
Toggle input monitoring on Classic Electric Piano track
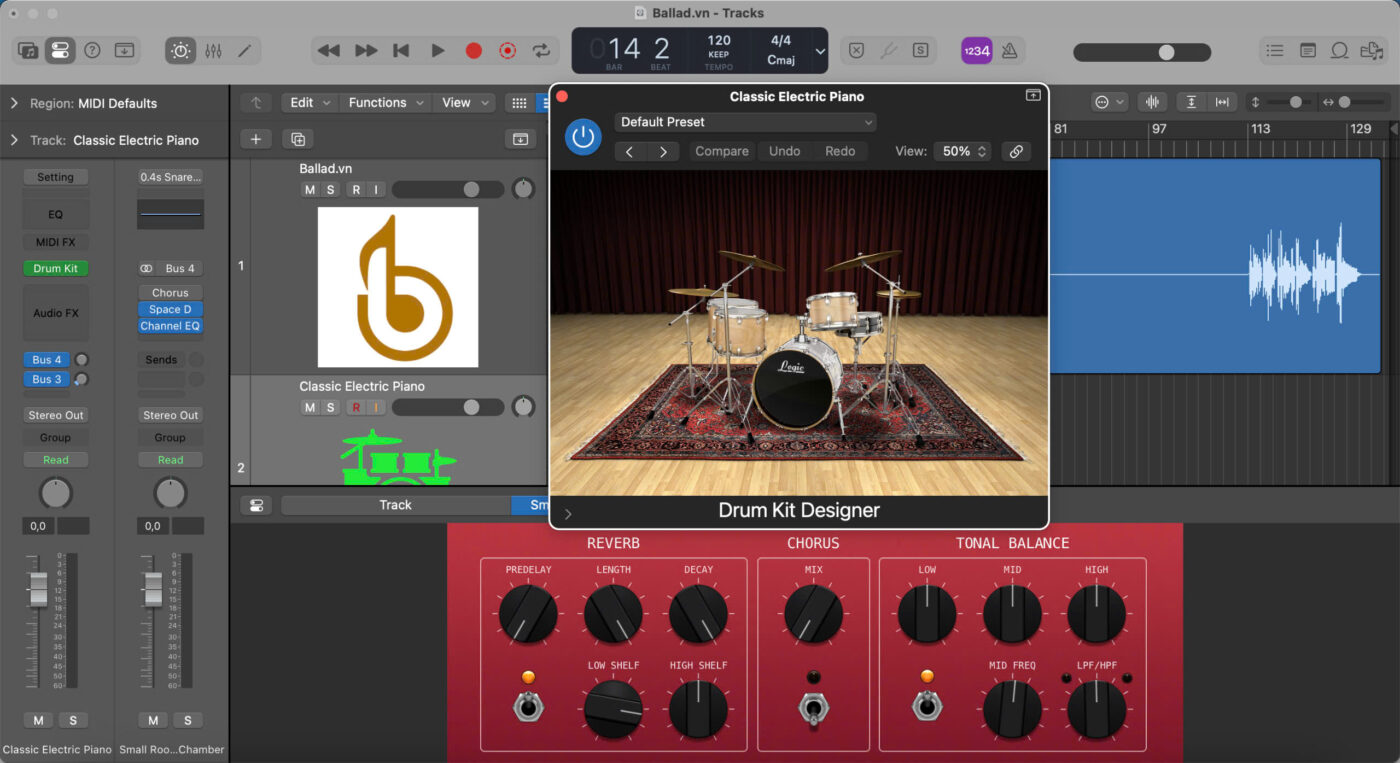tap(376, 407)
